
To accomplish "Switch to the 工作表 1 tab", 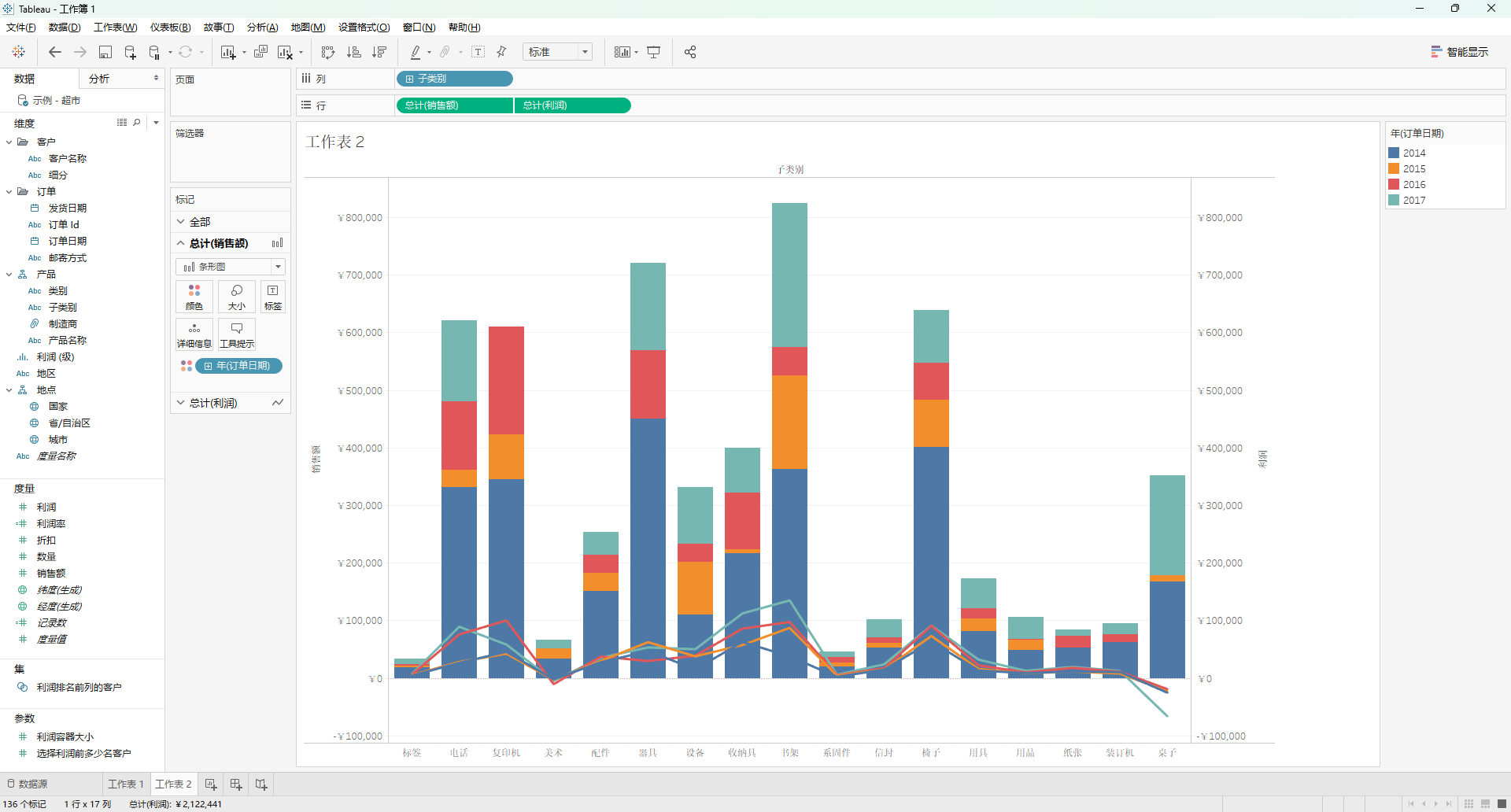I will [x=126, y=784].
